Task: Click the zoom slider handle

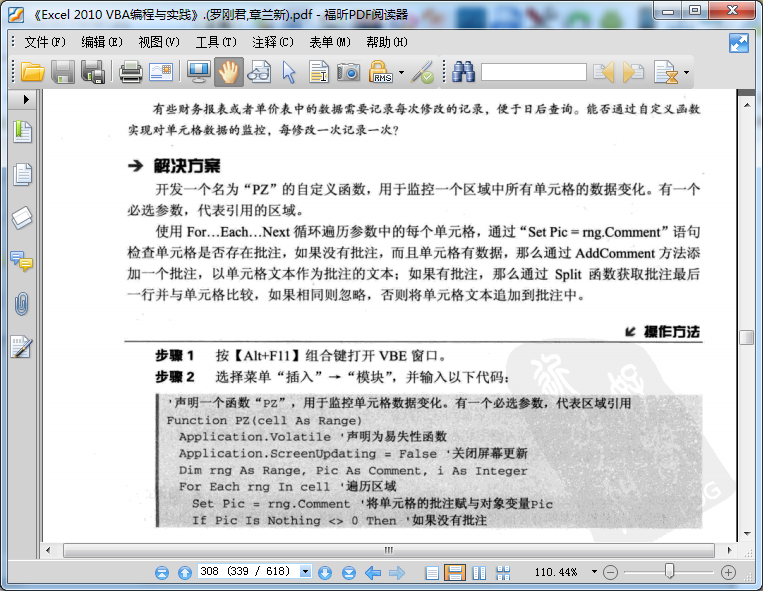Action: pos(670,572)
